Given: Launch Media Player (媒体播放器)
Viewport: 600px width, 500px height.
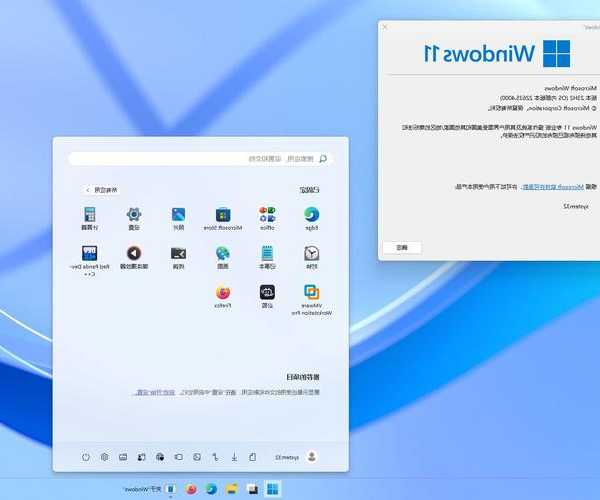Looking at the screenshot, I should click(x=134, y=257).
